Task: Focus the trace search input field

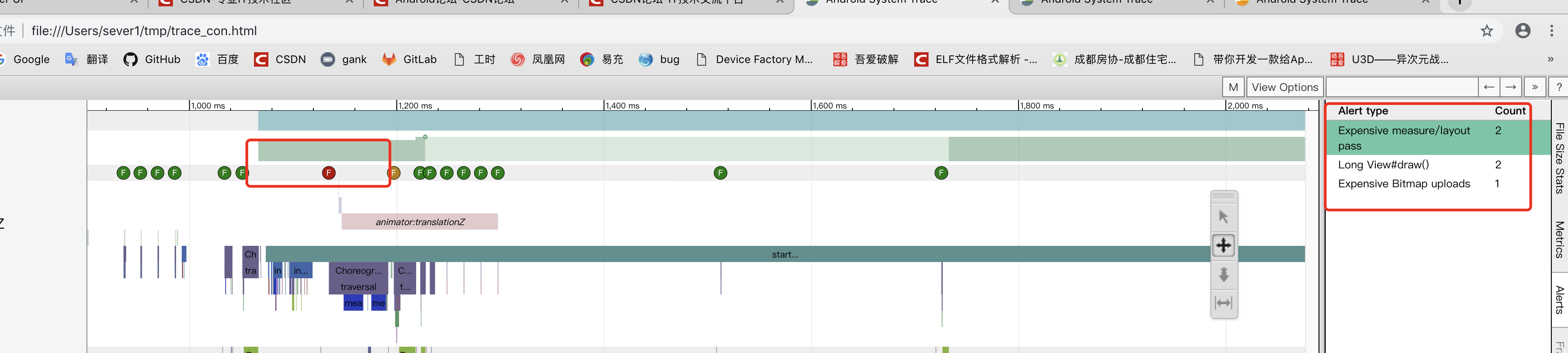Action: point(1402,87)
